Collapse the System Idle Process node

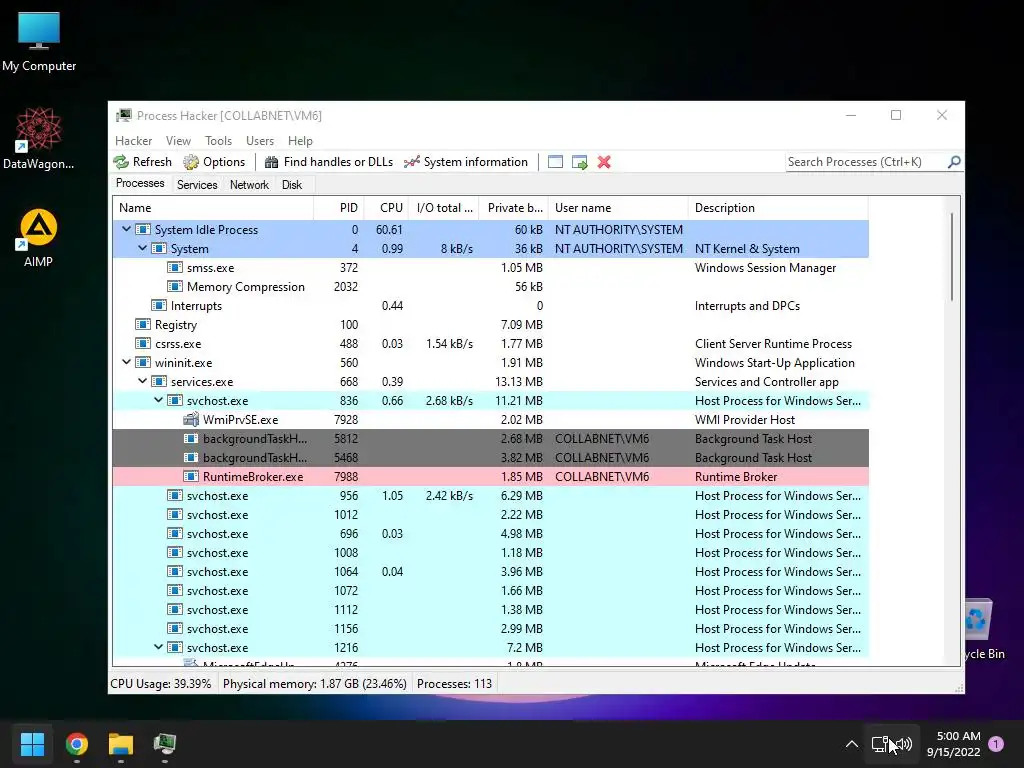pos(126,229)
